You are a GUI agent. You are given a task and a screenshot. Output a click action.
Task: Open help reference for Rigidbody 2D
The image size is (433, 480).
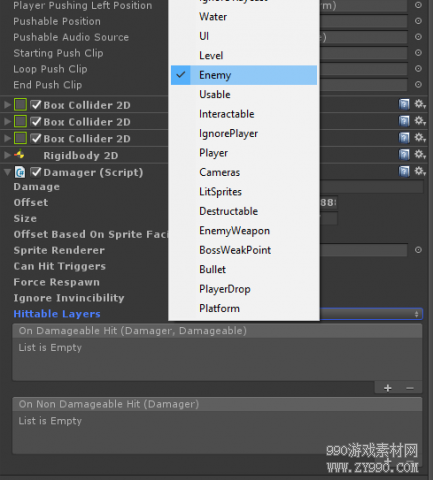tap(404, 155)
